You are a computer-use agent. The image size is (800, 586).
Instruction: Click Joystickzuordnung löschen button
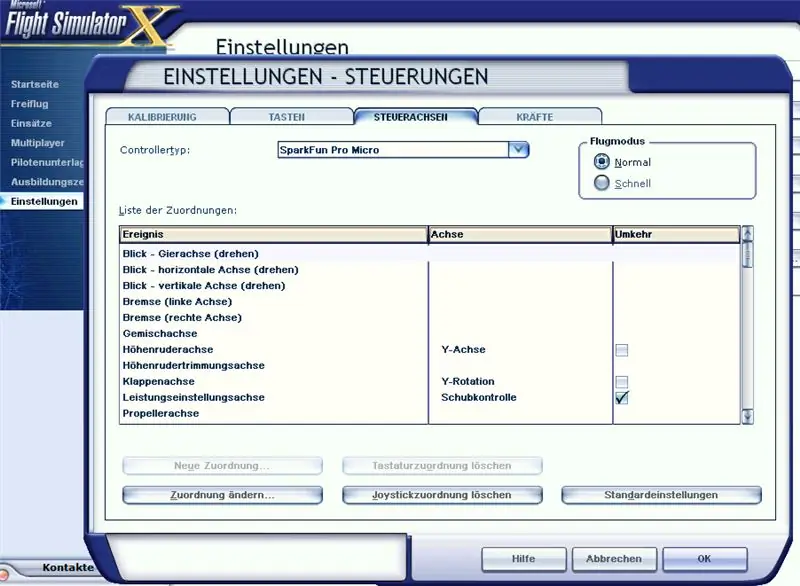click(442, 495)
